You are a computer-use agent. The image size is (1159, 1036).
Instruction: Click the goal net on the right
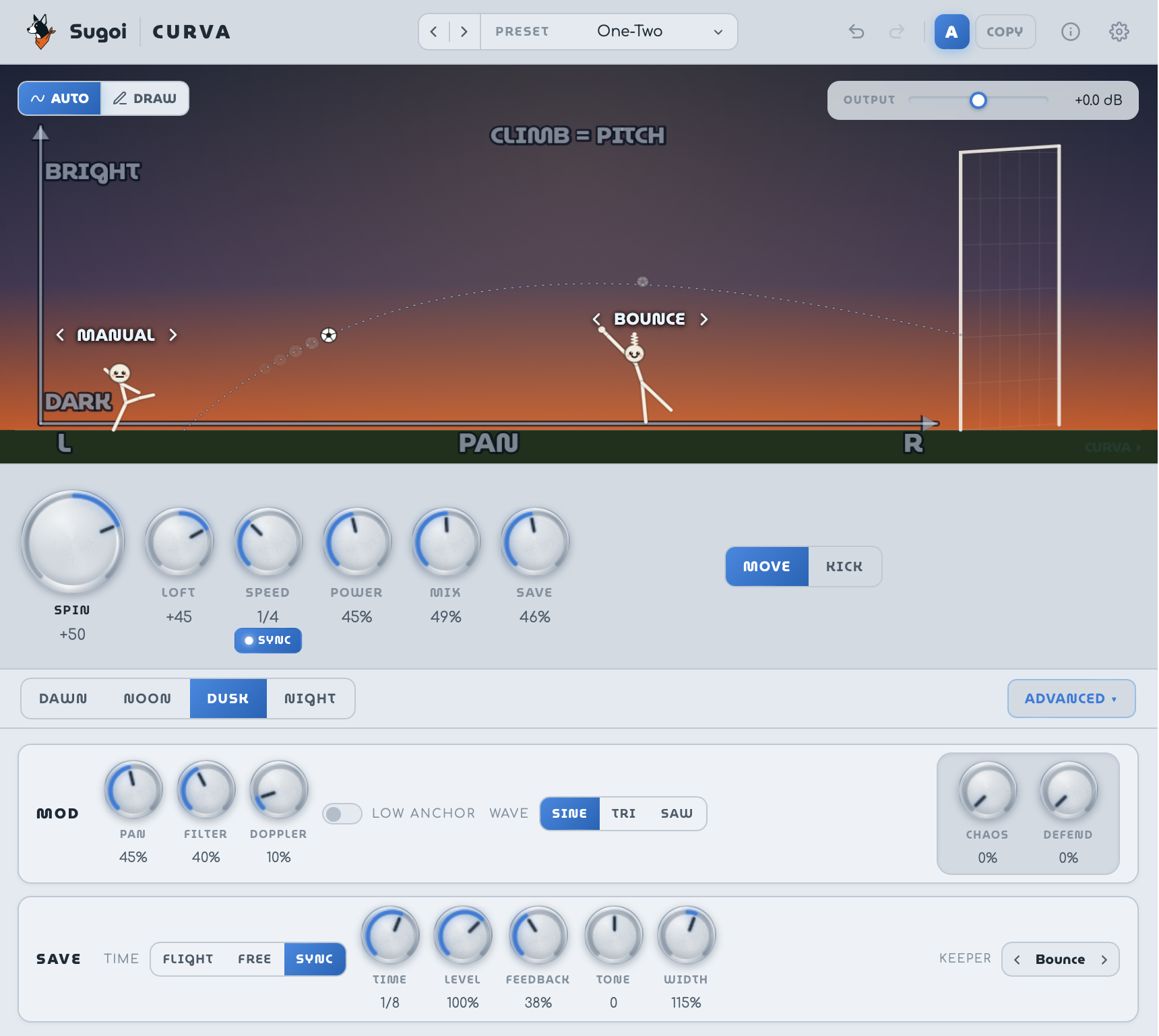point(1009,288)
